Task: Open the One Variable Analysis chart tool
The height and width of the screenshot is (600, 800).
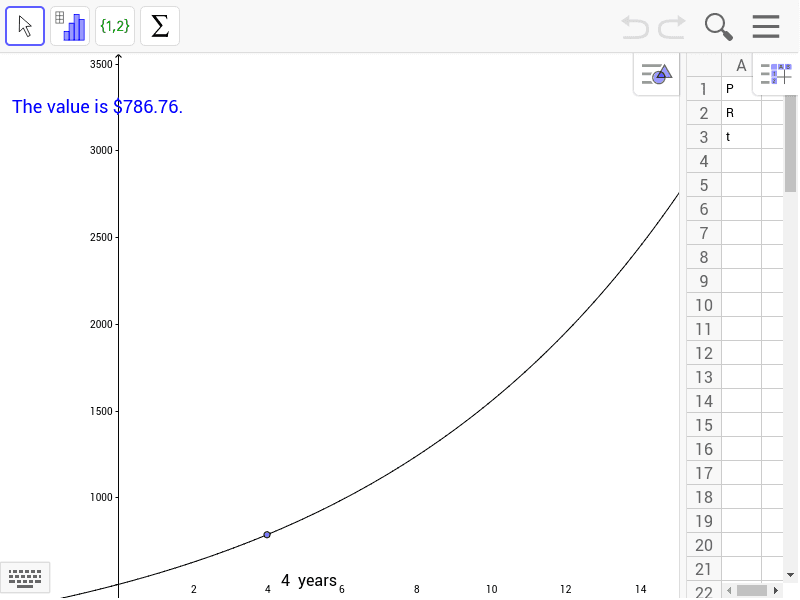Action: click(70, 26)
